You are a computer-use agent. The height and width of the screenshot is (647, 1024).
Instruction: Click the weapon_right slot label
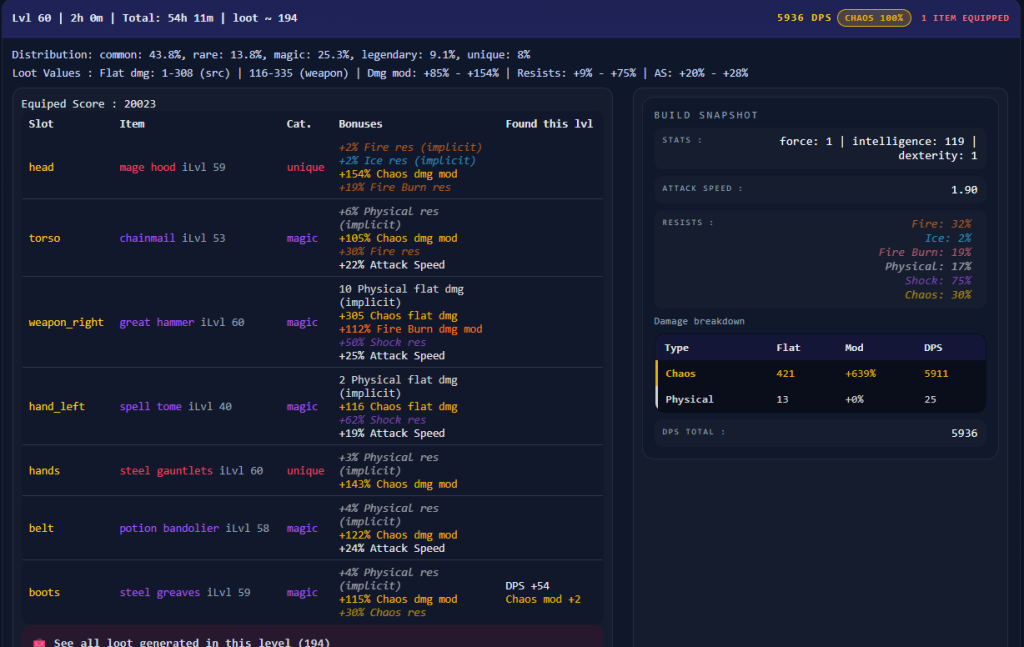(66, 322)
